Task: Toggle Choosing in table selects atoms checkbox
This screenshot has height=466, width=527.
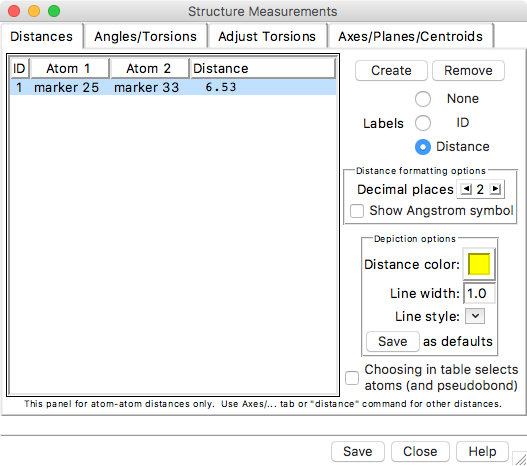Action: pos(352,378)
